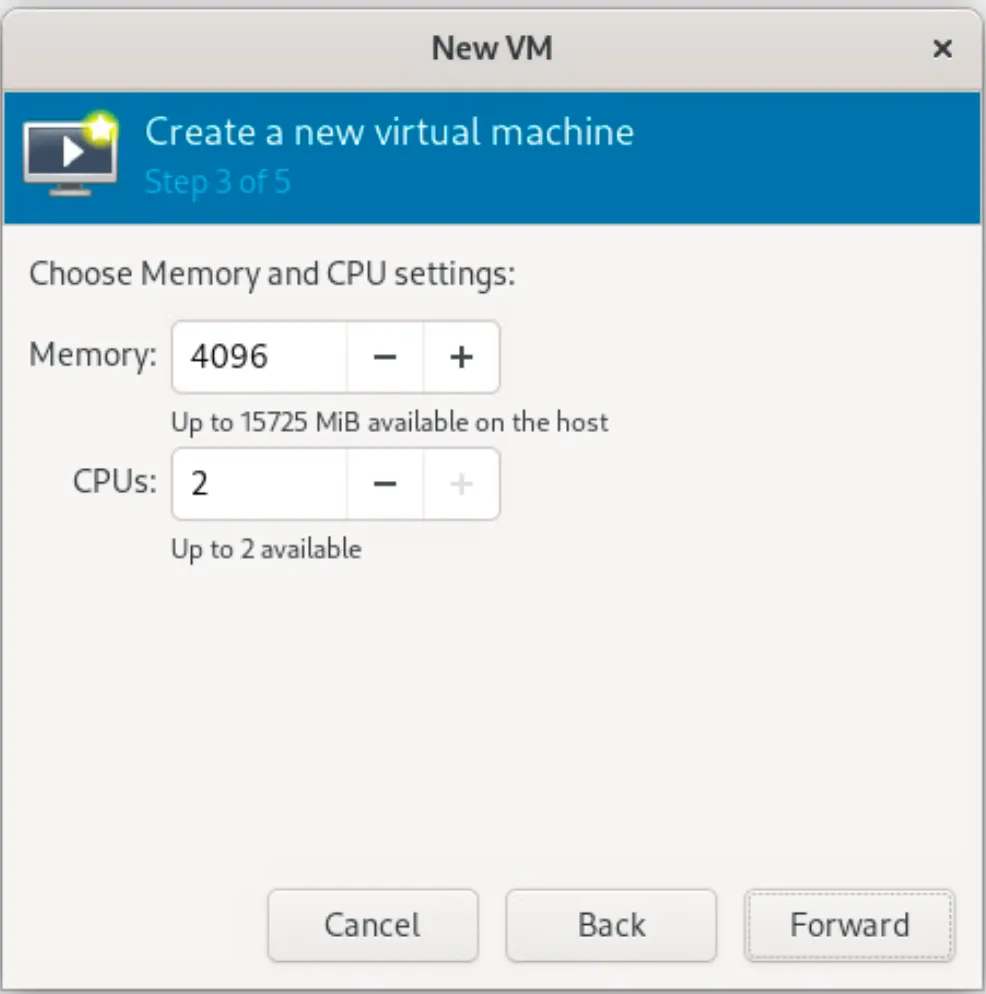Click the 'CPUs:' label

coord(115,481)
